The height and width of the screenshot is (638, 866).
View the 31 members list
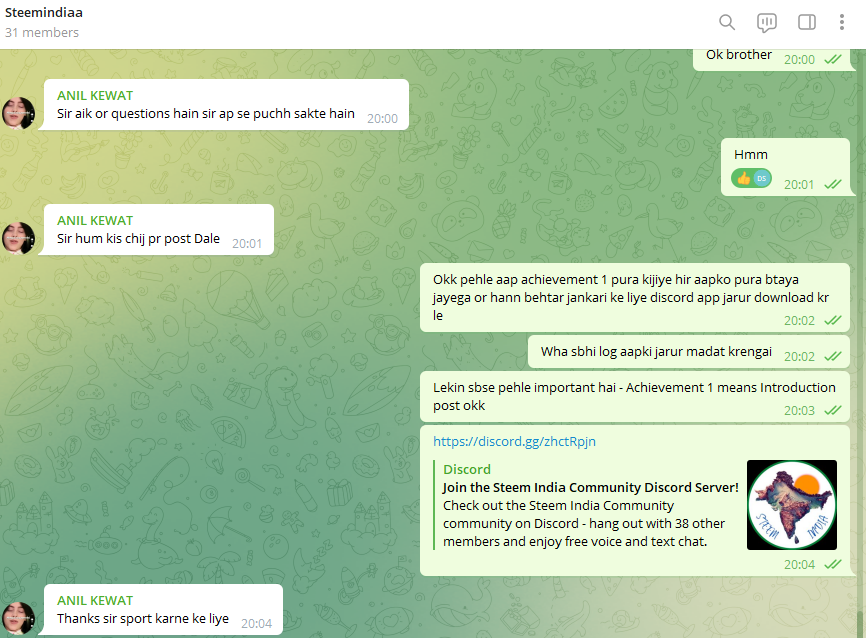click(x=42, y=33)
